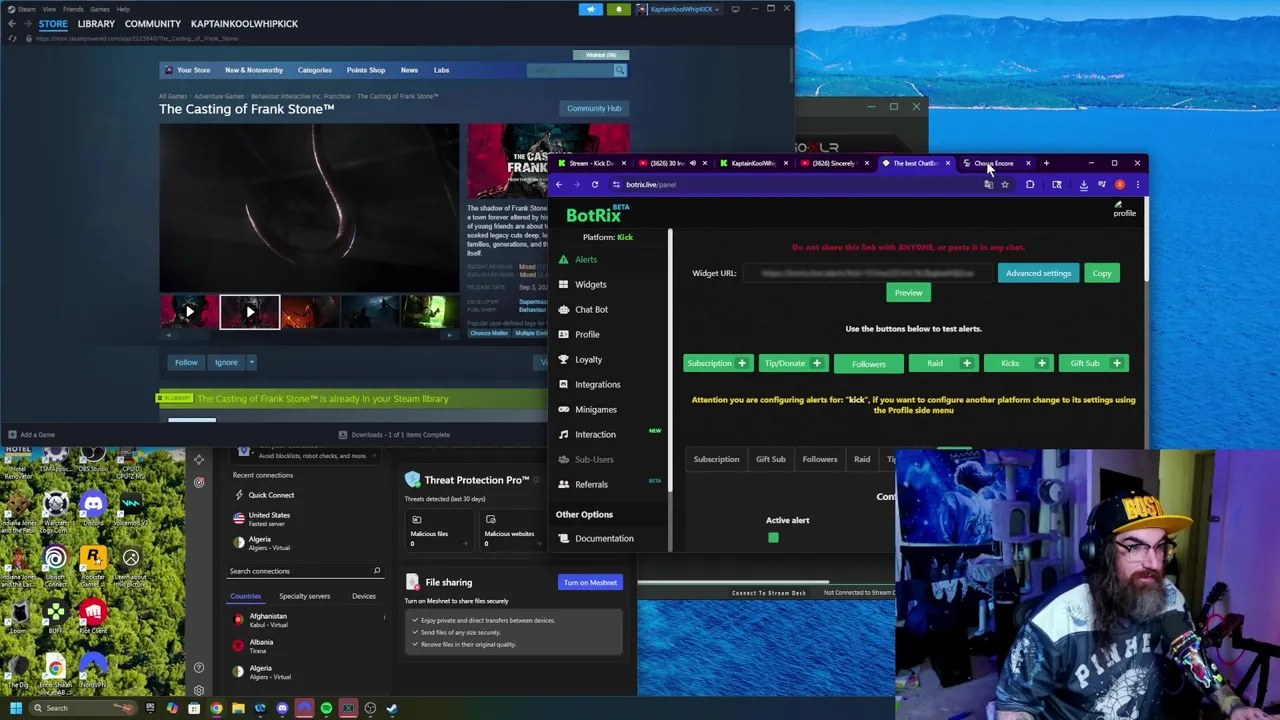The width and height of the screenshot is (1280, 720).
Task: Click the green Preview button
Action: point(908,292)
